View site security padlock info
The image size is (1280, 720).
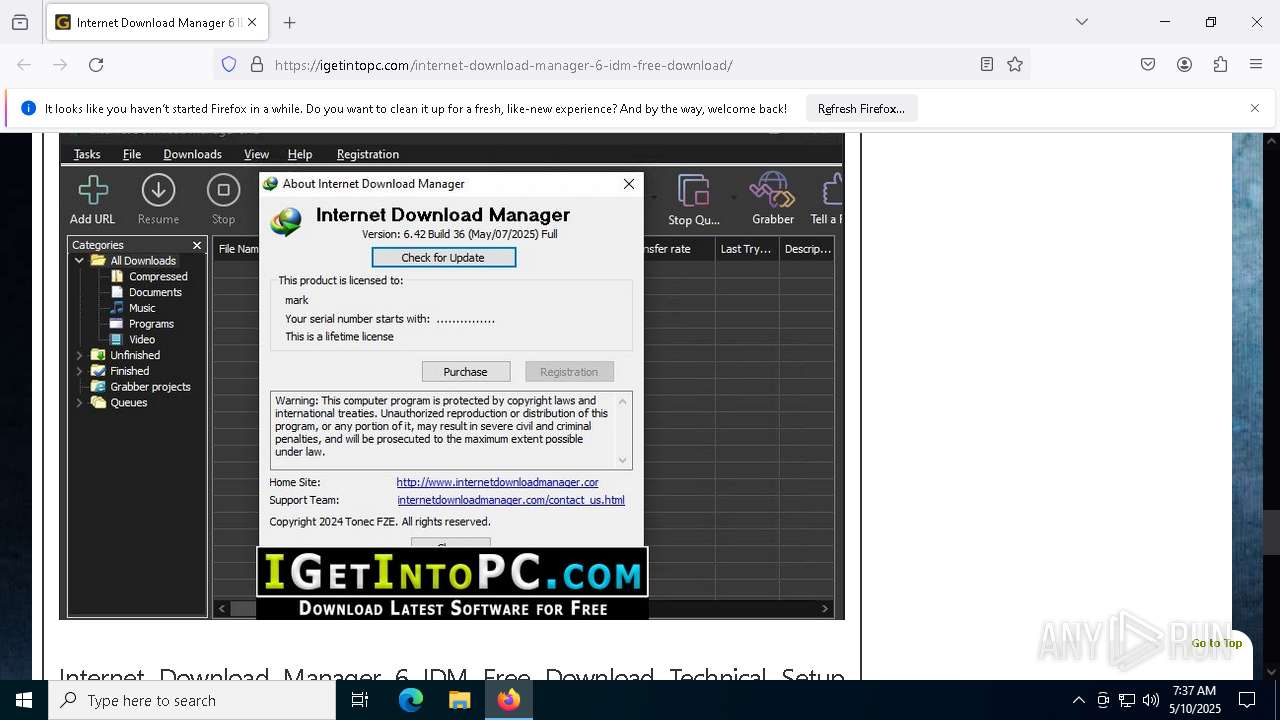pos(257,65)
